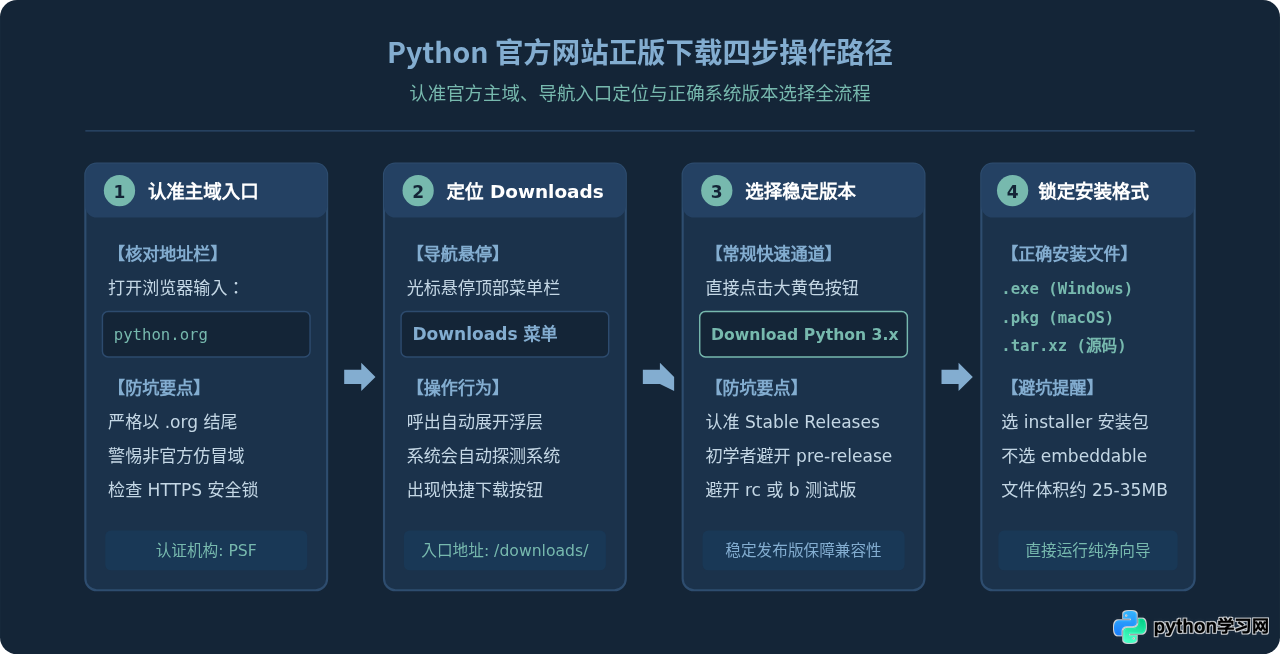The image size is (1280, 655).
Task: Click the title "Python 官方网站正版下载四步操作路径"
Action: [639, 53]
